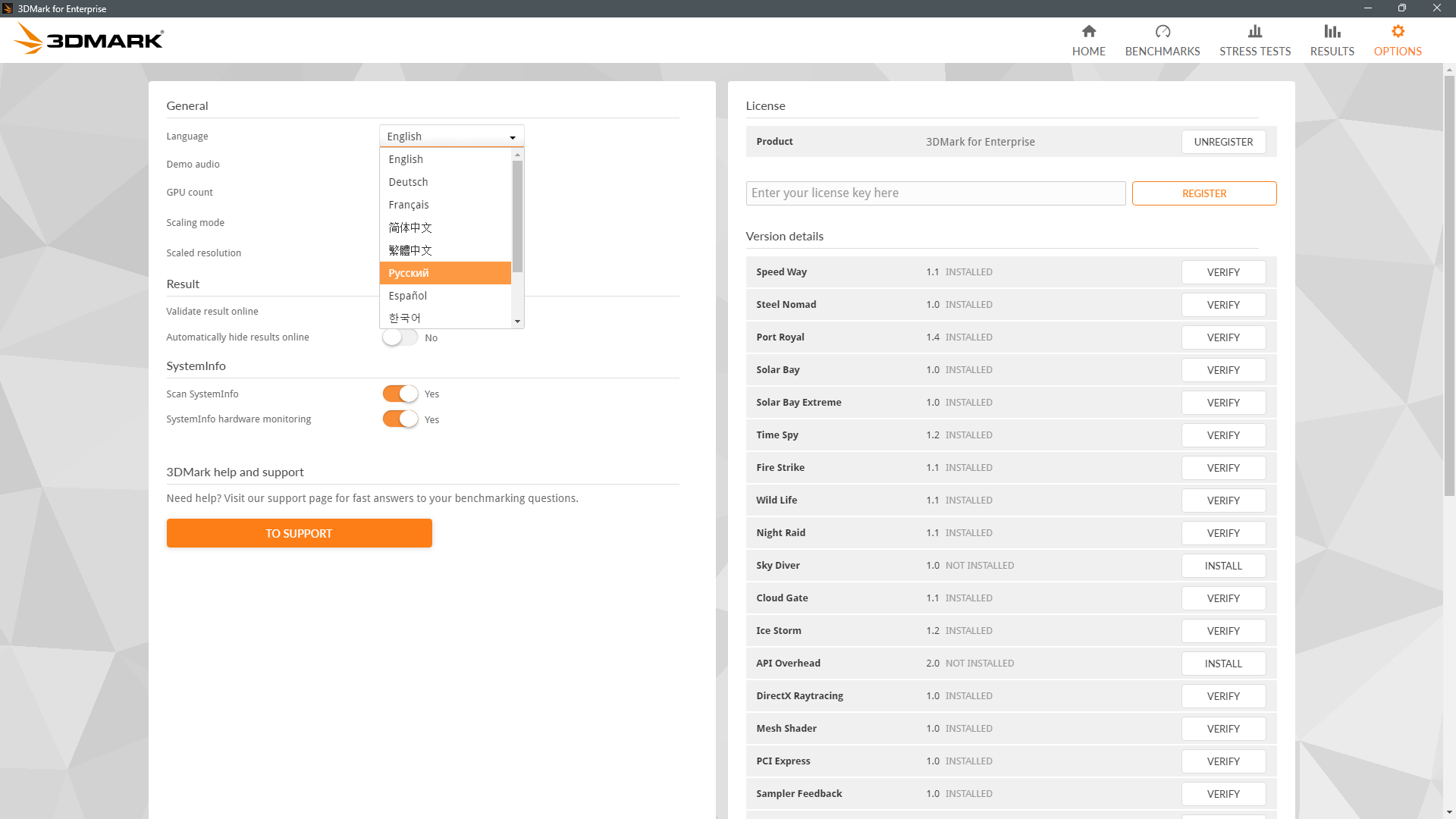Image resolution: width=1456 pixels, height=819 pixels.
Task: Open the Options gear icon
Action: coord(1398,31)
